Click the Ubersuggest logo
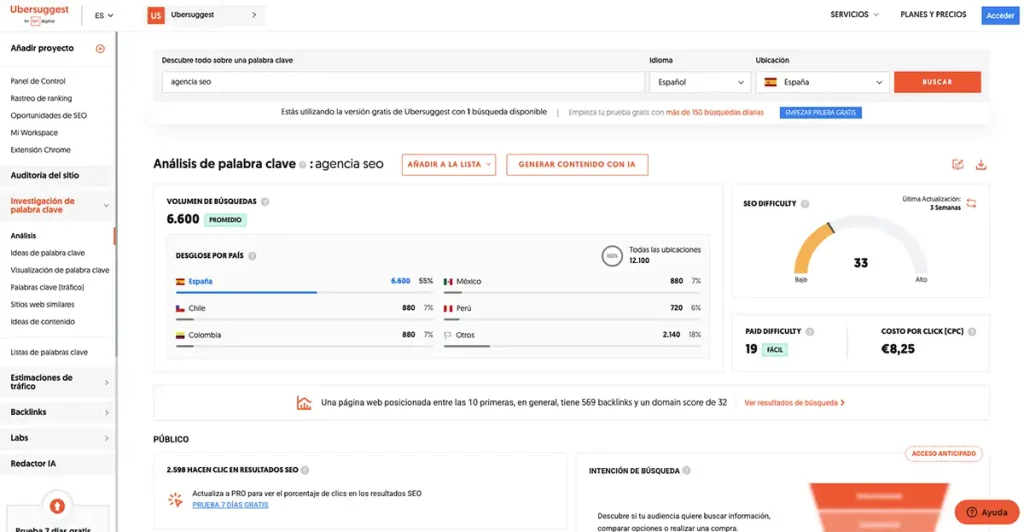Image resolution: width=1024 pixels, height=532 pixels. coord(39,14)
